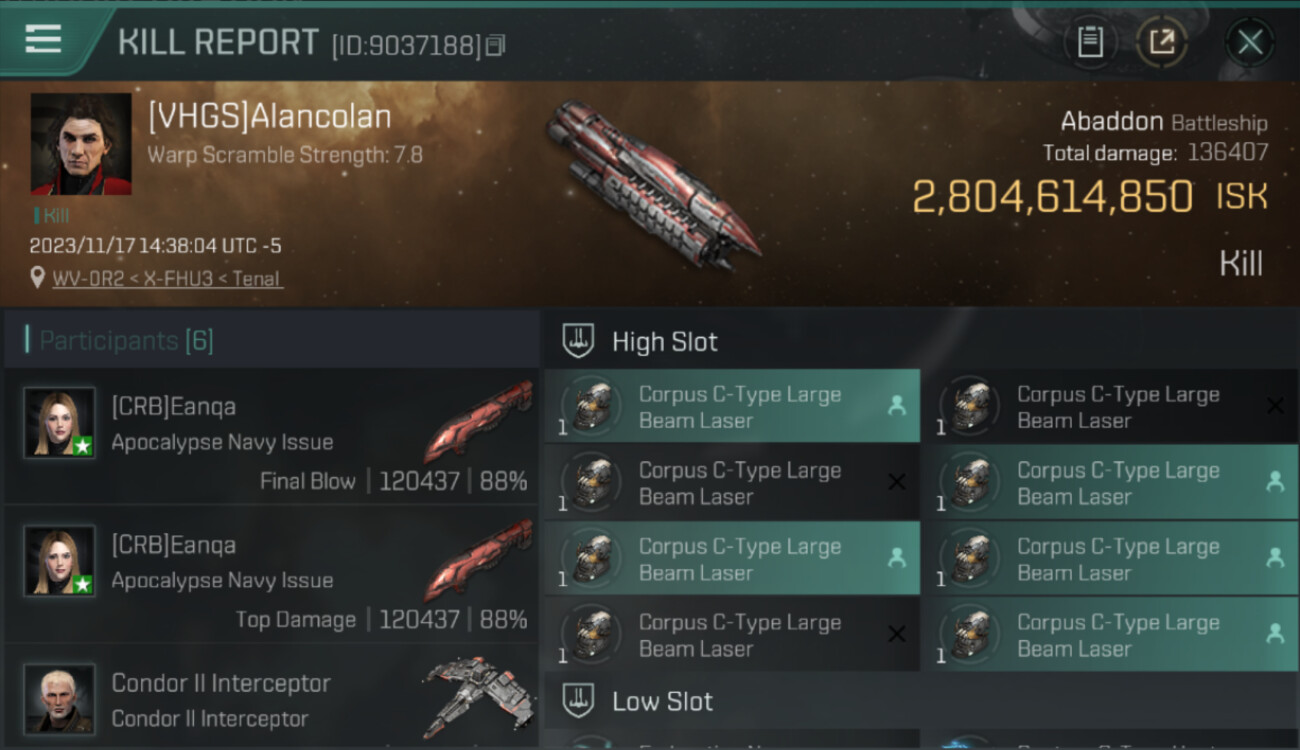
Task: Click the Condor II Interceptor ship image
Action: point(477,697)
